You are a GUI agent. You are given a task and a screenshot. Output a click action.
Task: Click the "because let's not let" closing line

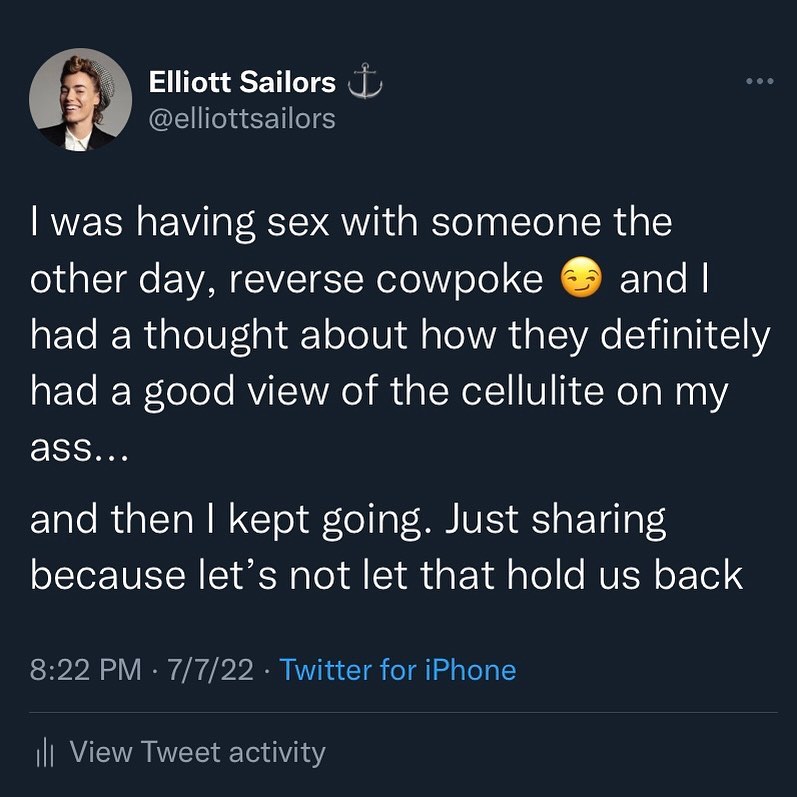click(386, 575)
